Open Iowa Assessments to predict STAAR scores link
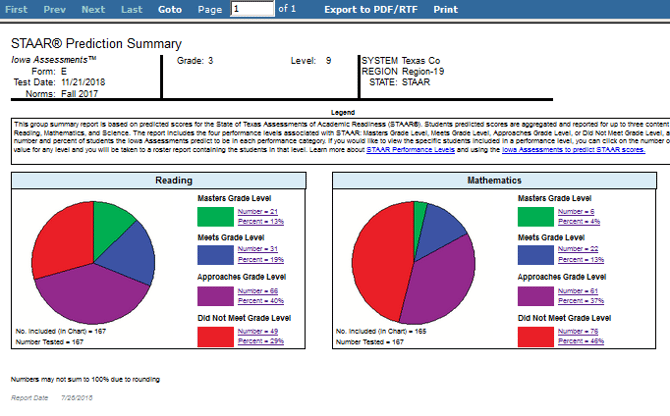670x416 pixels. click(573, 149)
